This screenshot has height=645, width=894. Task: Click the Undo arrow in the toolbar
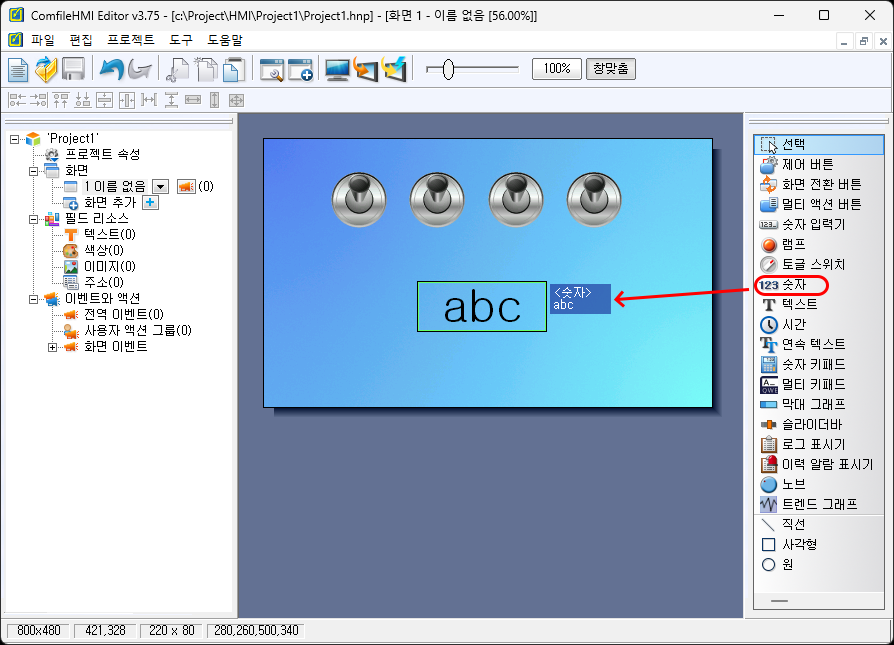click(111, 69)
